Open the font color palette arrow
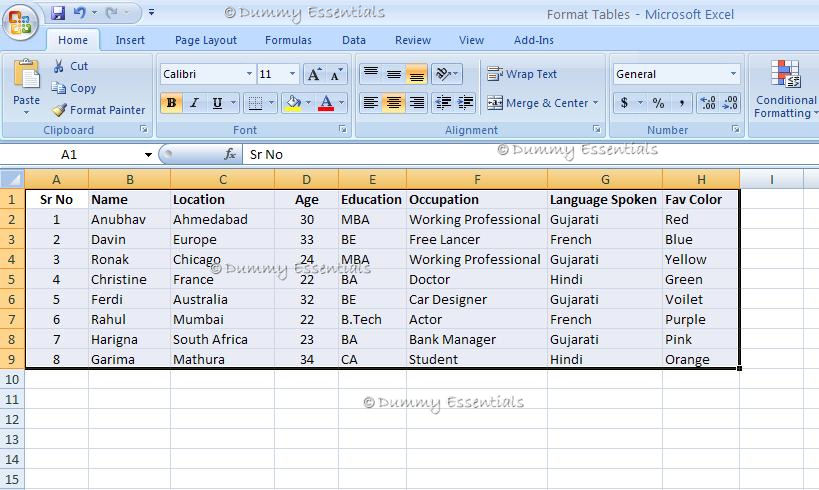Image resolution: width=819 pixels, height=490 pixels. 341,103
